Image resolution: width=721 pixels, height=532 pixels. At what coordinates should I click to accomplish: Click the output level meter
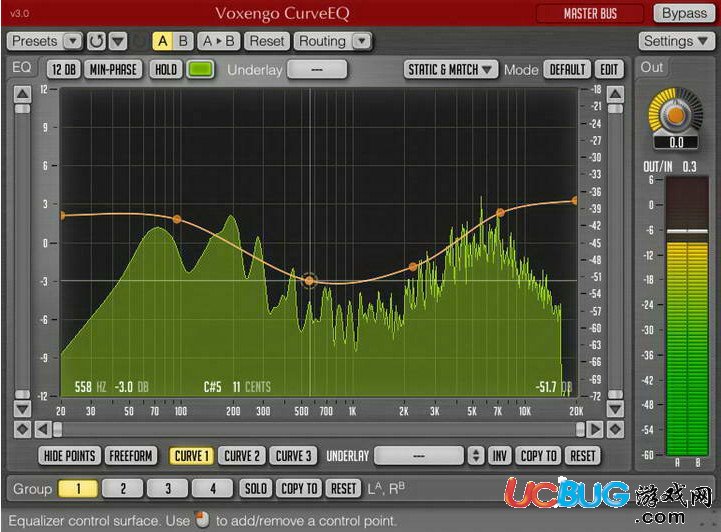687,317
